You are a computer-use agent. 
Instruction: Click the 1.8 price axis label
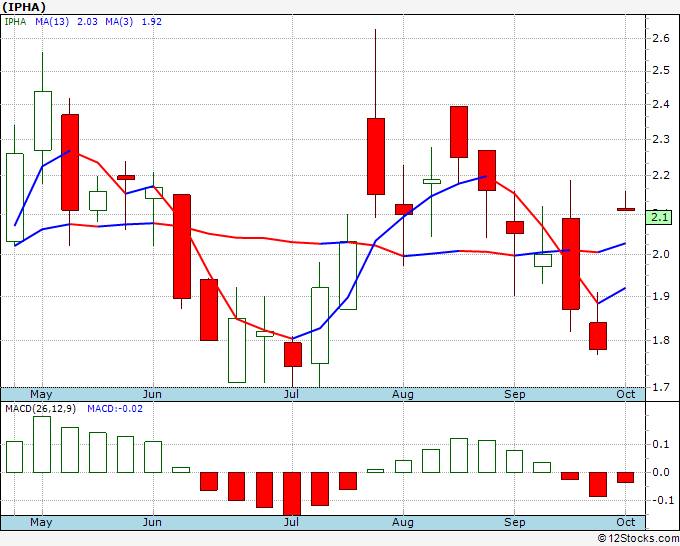661,340
